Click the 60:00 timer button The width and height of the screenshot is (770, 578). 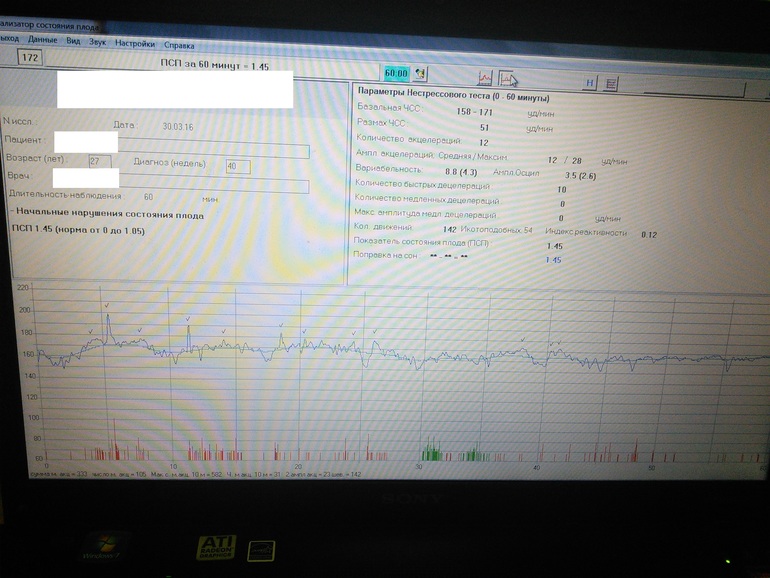coord(396,74)
